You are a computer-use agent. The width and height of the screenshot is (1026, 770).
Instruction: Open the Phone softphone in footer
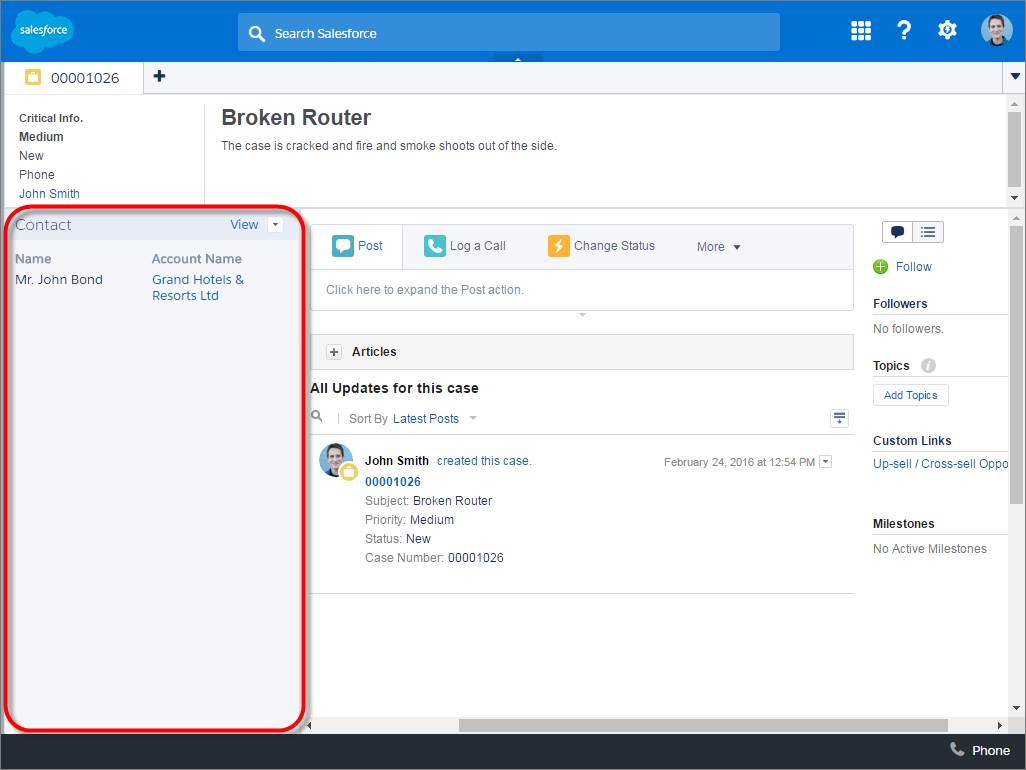point(980,750)
